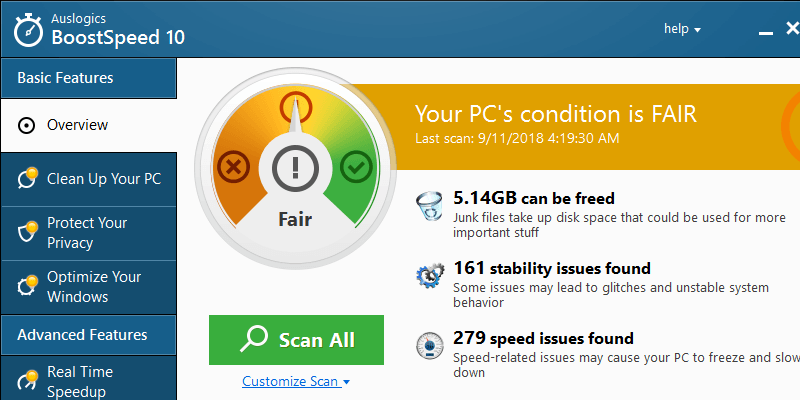Image resolution: width=800 pixels, height=400 pixels.
Task: Click the Optimize Your Windows icon
Action: (28, 287)
